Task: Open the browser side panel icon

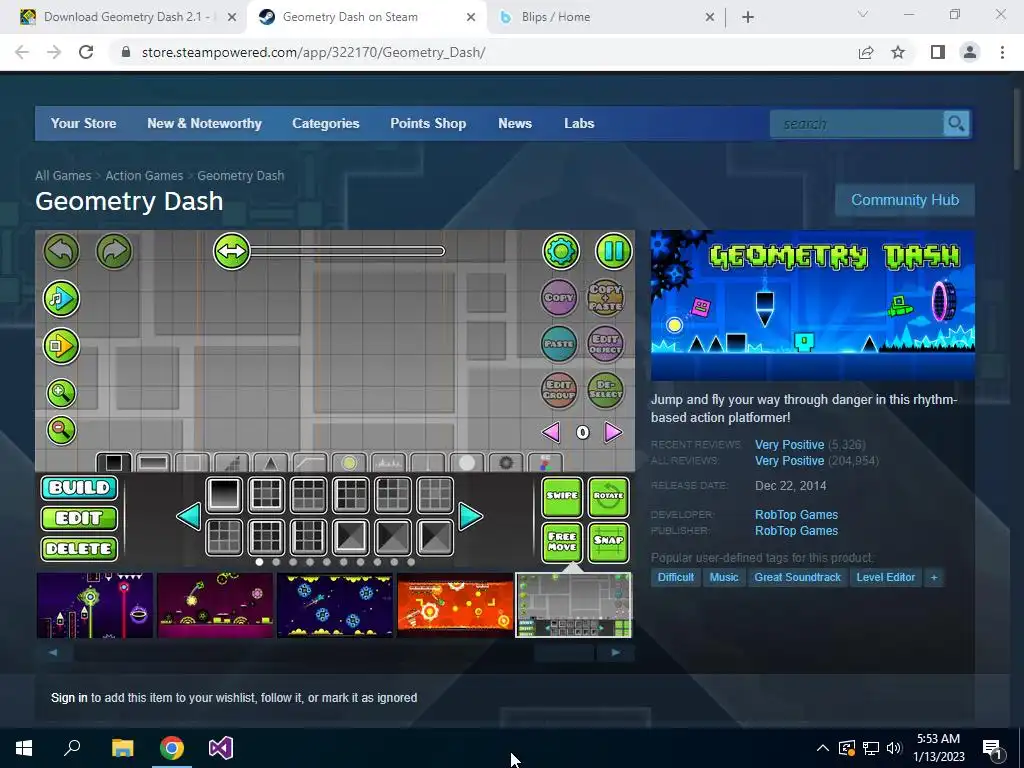Action: (x=937, y=52)
